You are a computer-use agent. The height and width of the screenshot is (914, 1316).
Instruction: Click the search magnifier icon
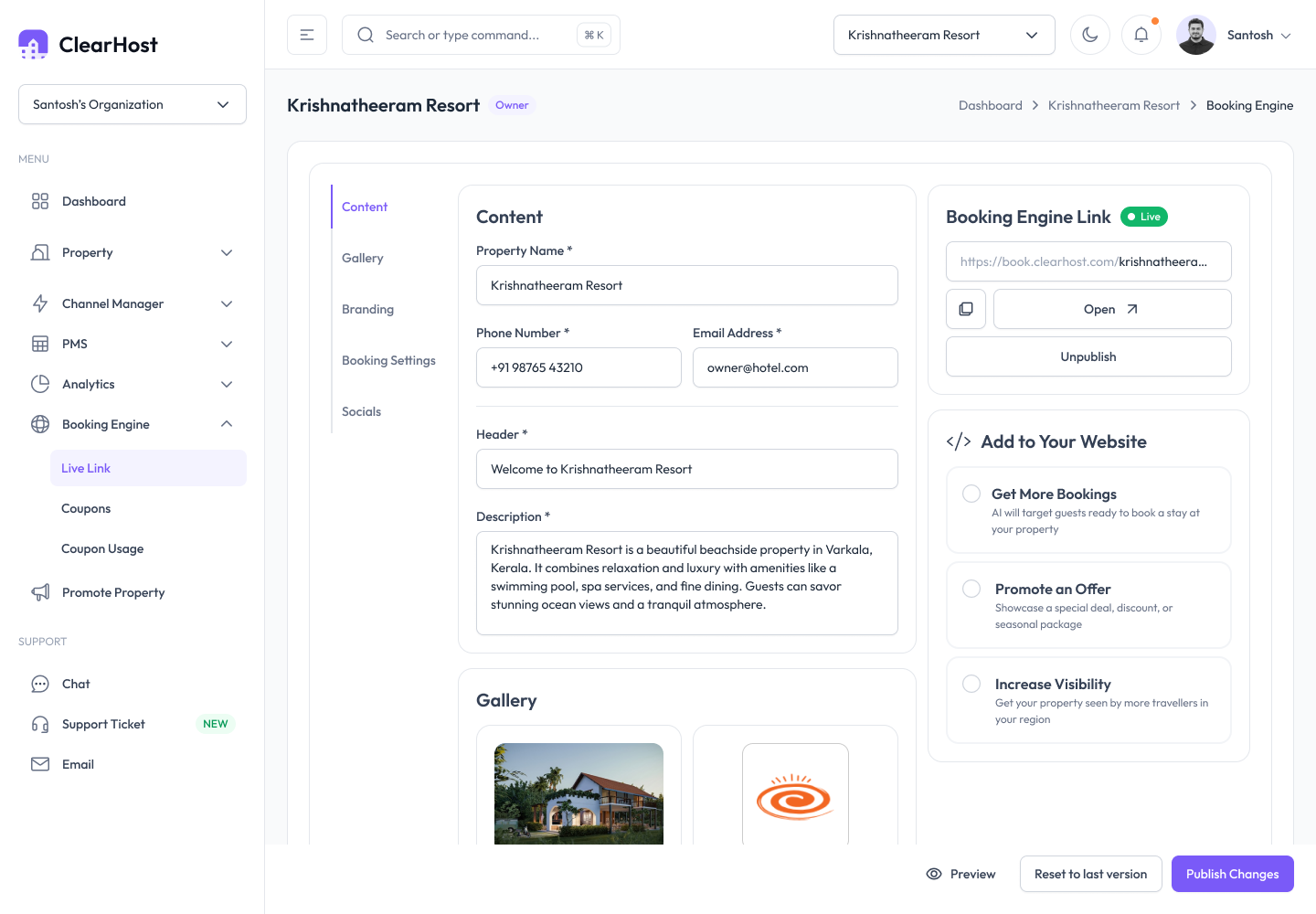(x=366, y=35)
